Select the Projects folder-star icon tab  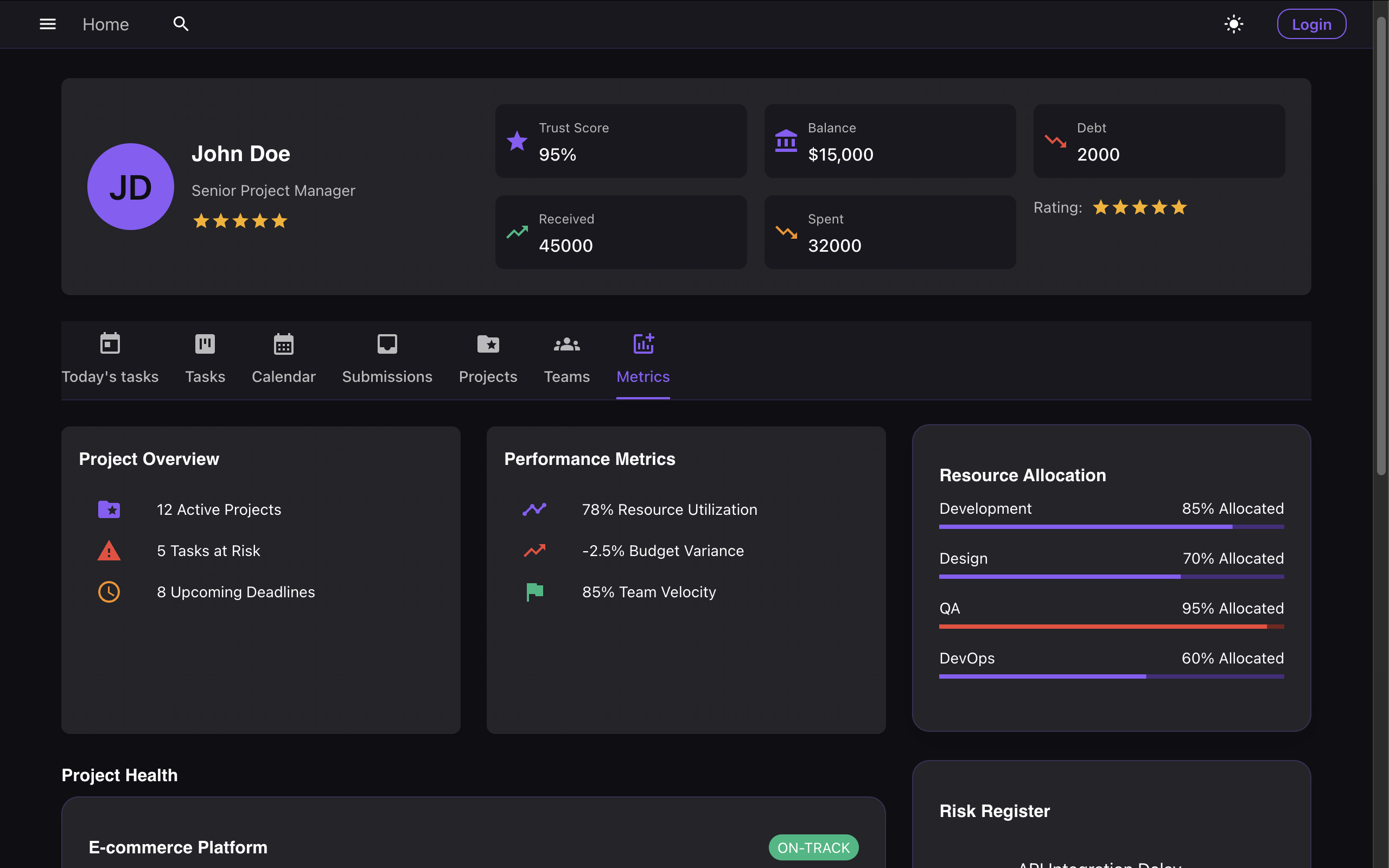pos(488,344)
